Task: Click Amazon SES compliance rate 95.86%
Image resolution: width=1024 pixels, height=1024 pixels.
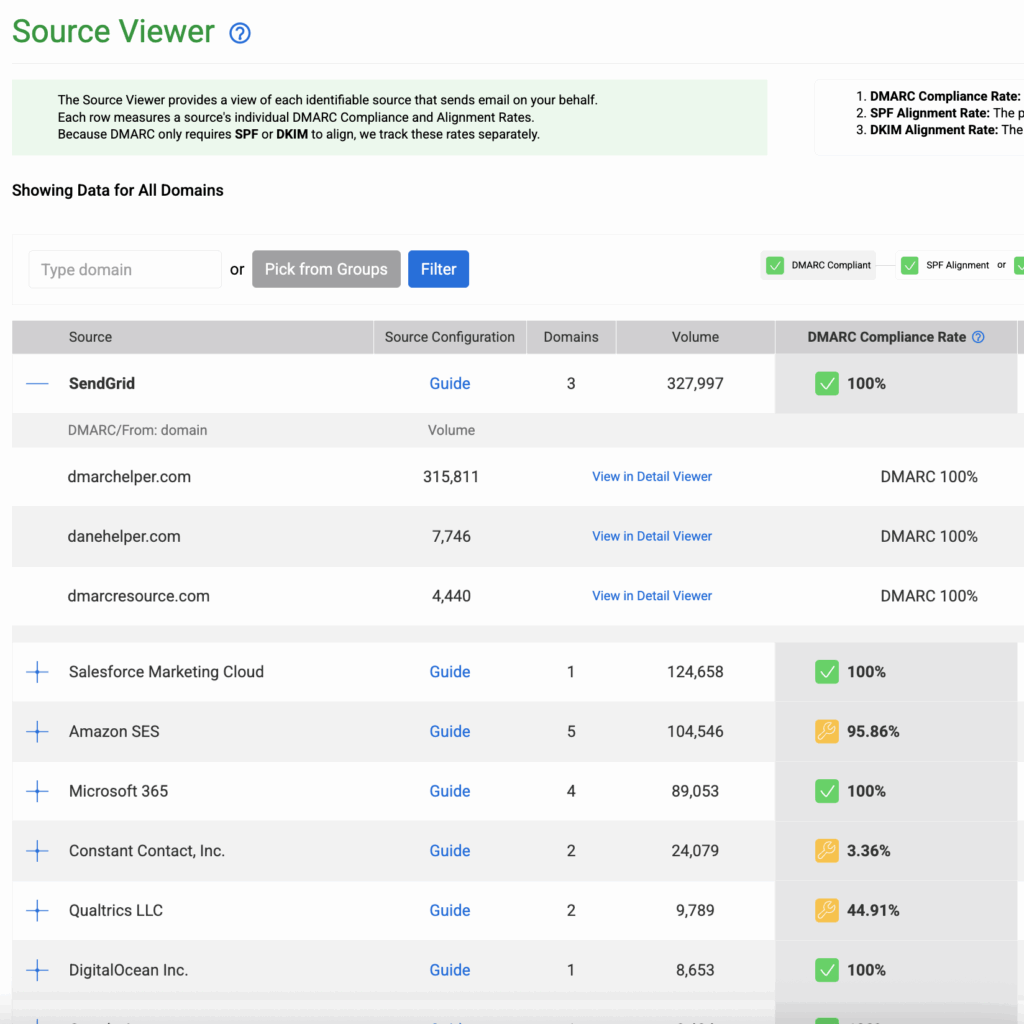Action: (x=873, y=731)
